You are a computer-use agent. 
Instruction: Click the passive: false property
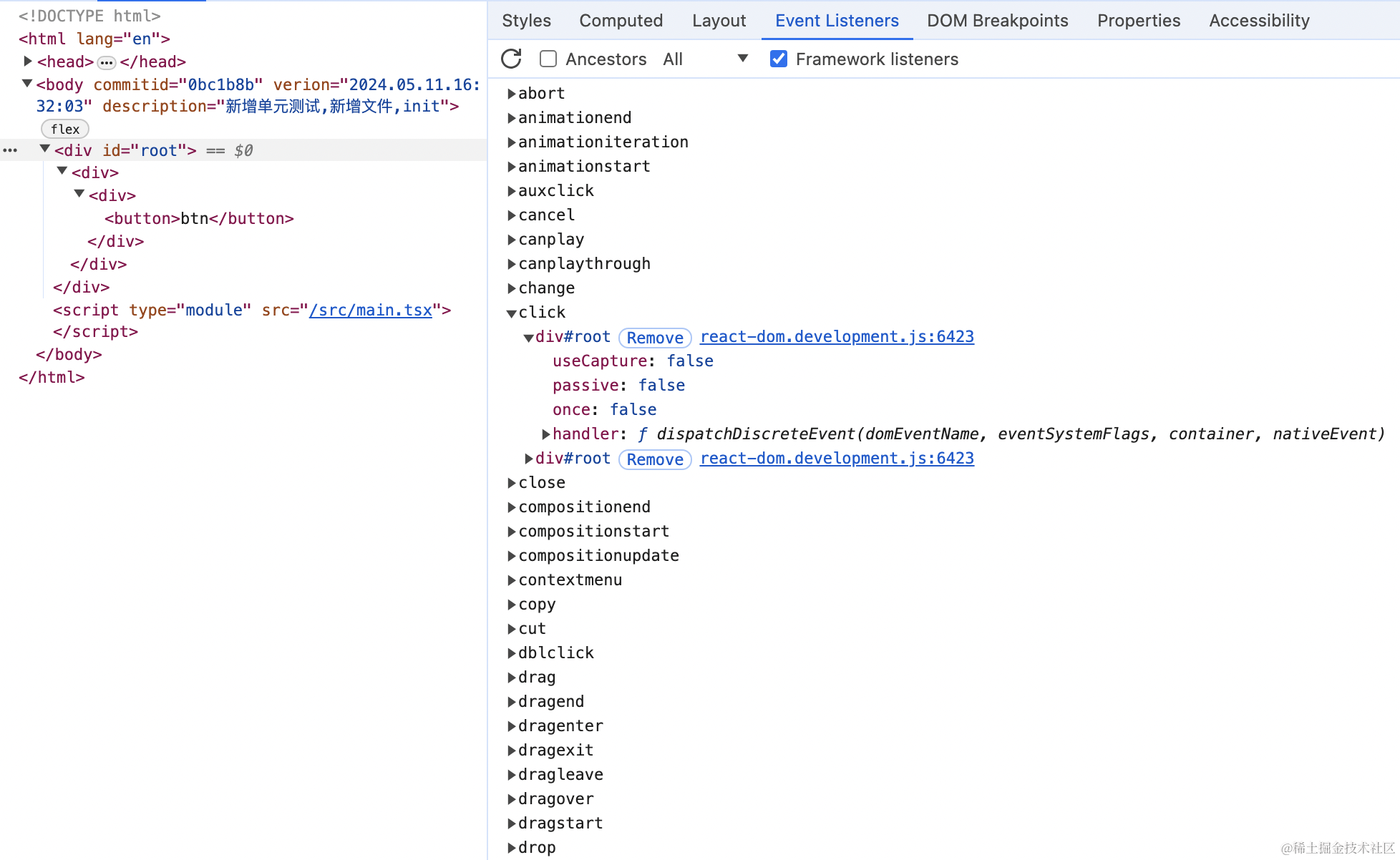click(618, 386)
